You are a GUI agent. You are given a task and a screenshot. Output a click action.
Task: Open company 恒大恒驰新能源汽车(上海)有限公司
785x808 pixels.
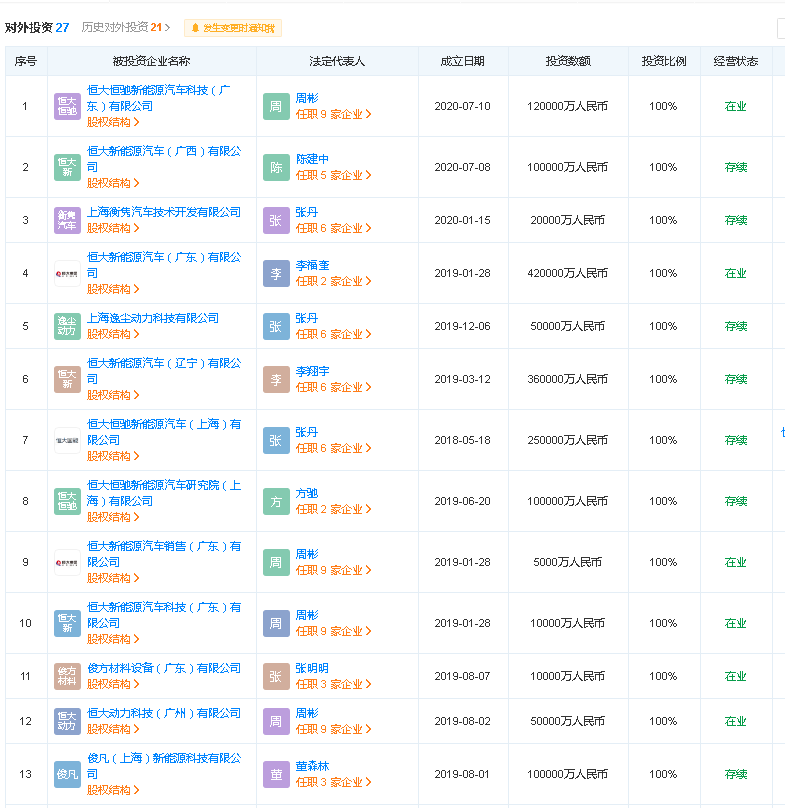[164, 432]
